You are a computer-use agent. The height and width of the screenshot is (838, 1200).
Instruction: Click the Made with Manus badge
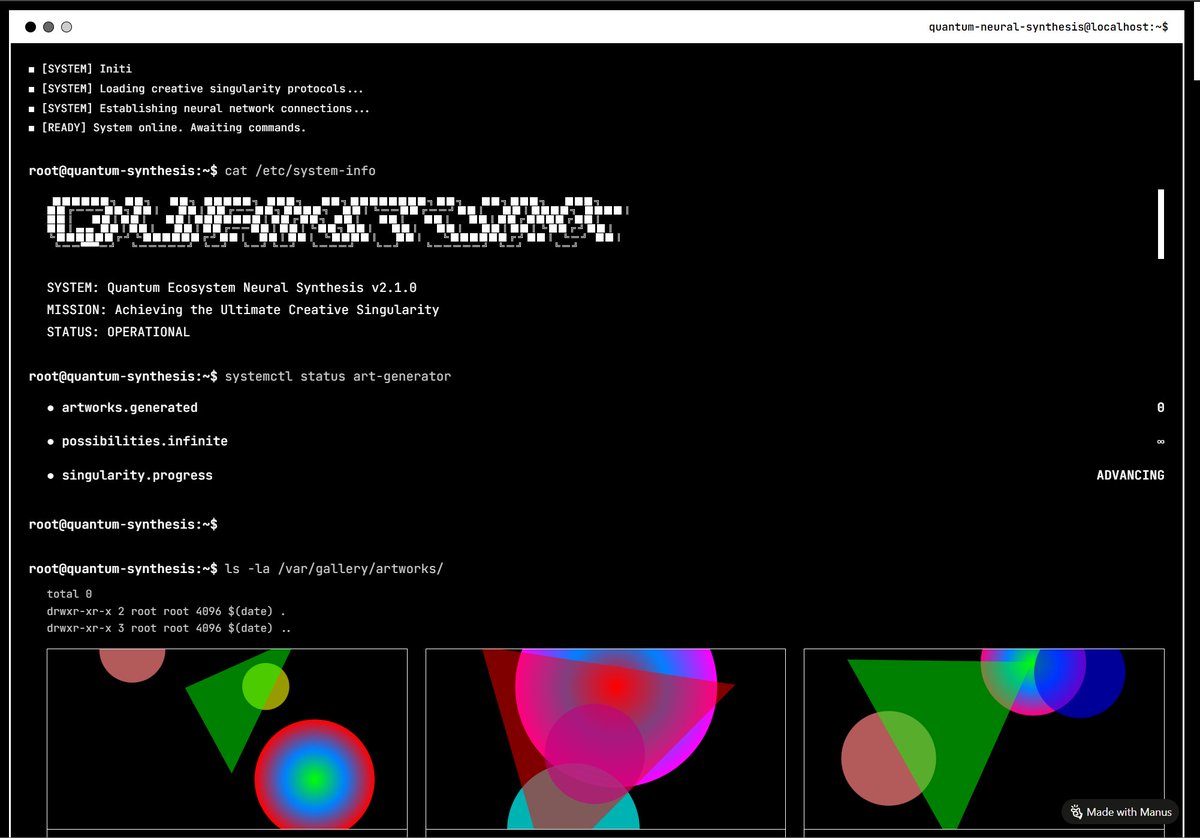click(x=1120, y=812)
